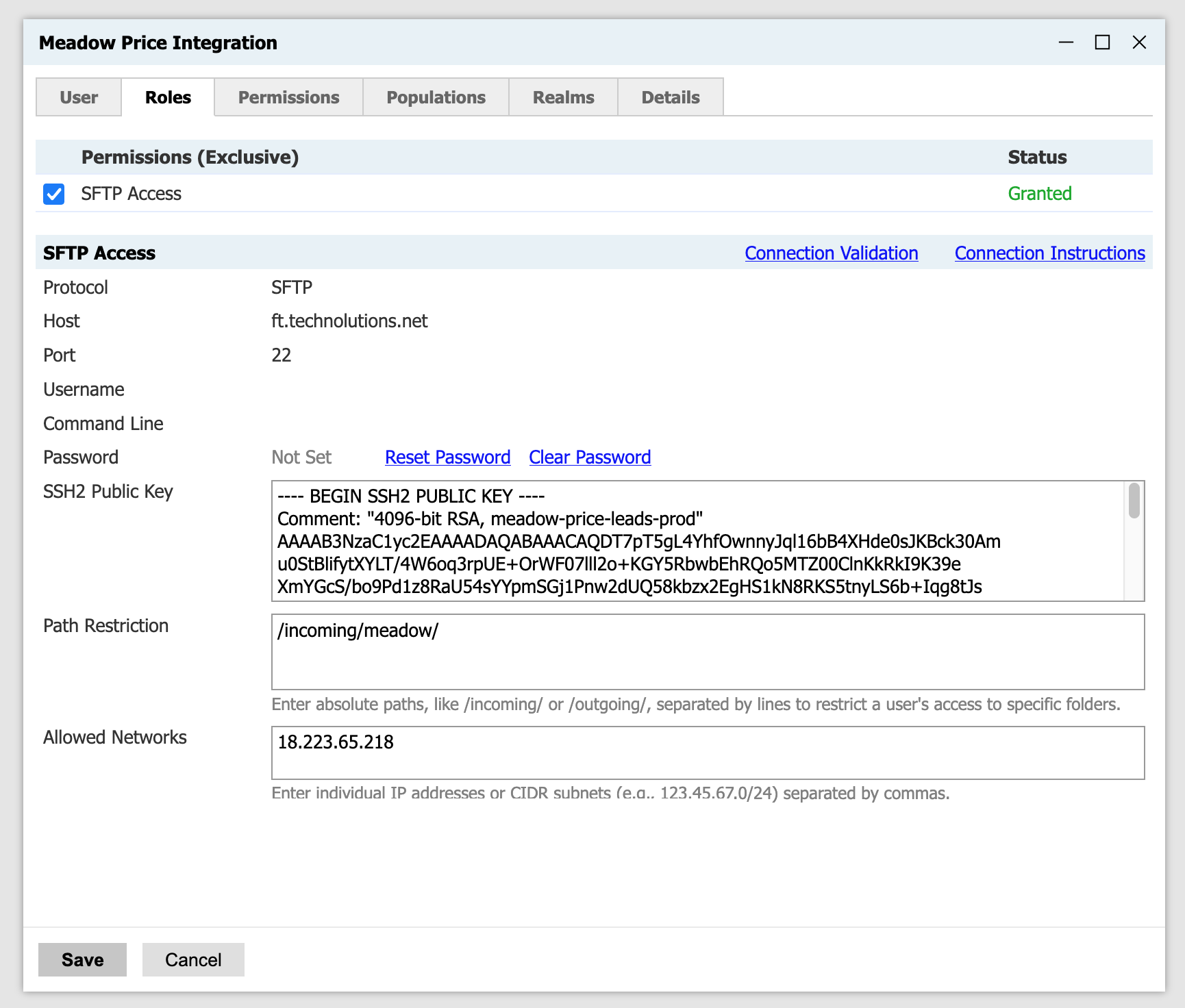Click the Granted status text
Image resolution: width=1185 pixels, height=1008 pixels.
pyautogui.click(x=1040, y=194)
